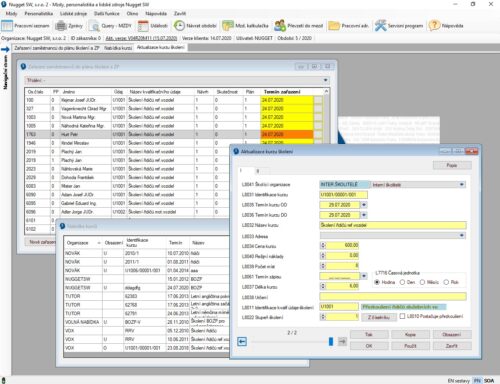Click the Zprávy printer icon

coord(61,26)
